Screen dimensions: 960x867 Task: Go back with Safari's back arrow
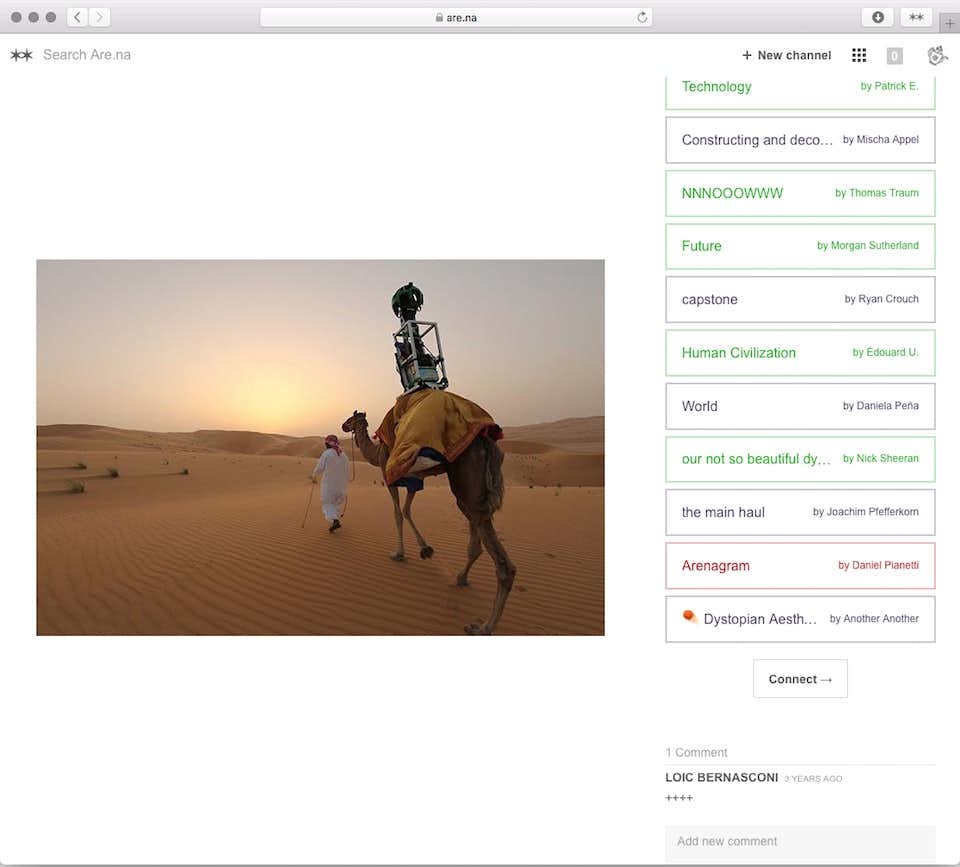click(x=78, y=17)
